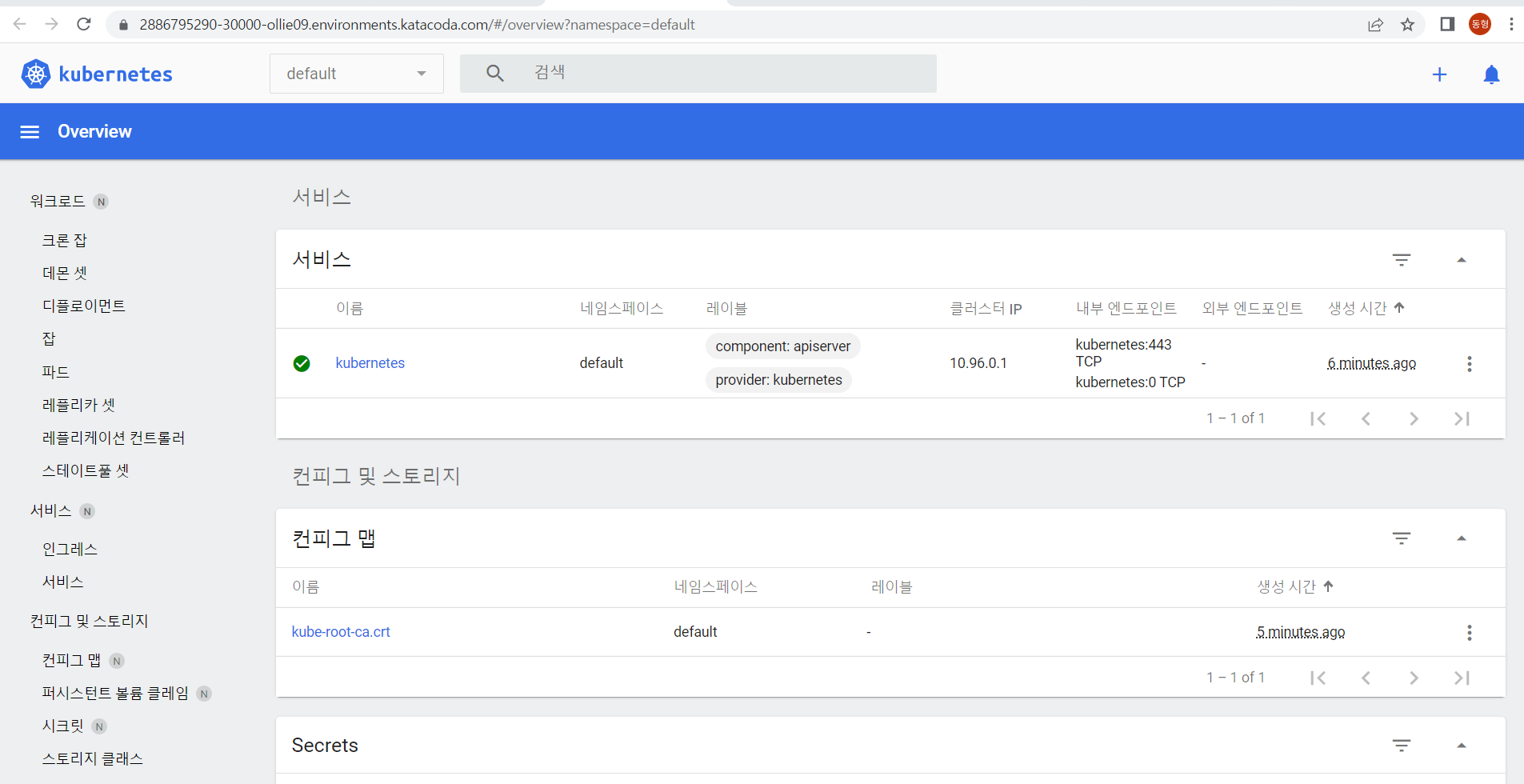Open actions menu for kube-root-ca.crt row
Screen dimensions: 1524x784
coord(1470,633)
